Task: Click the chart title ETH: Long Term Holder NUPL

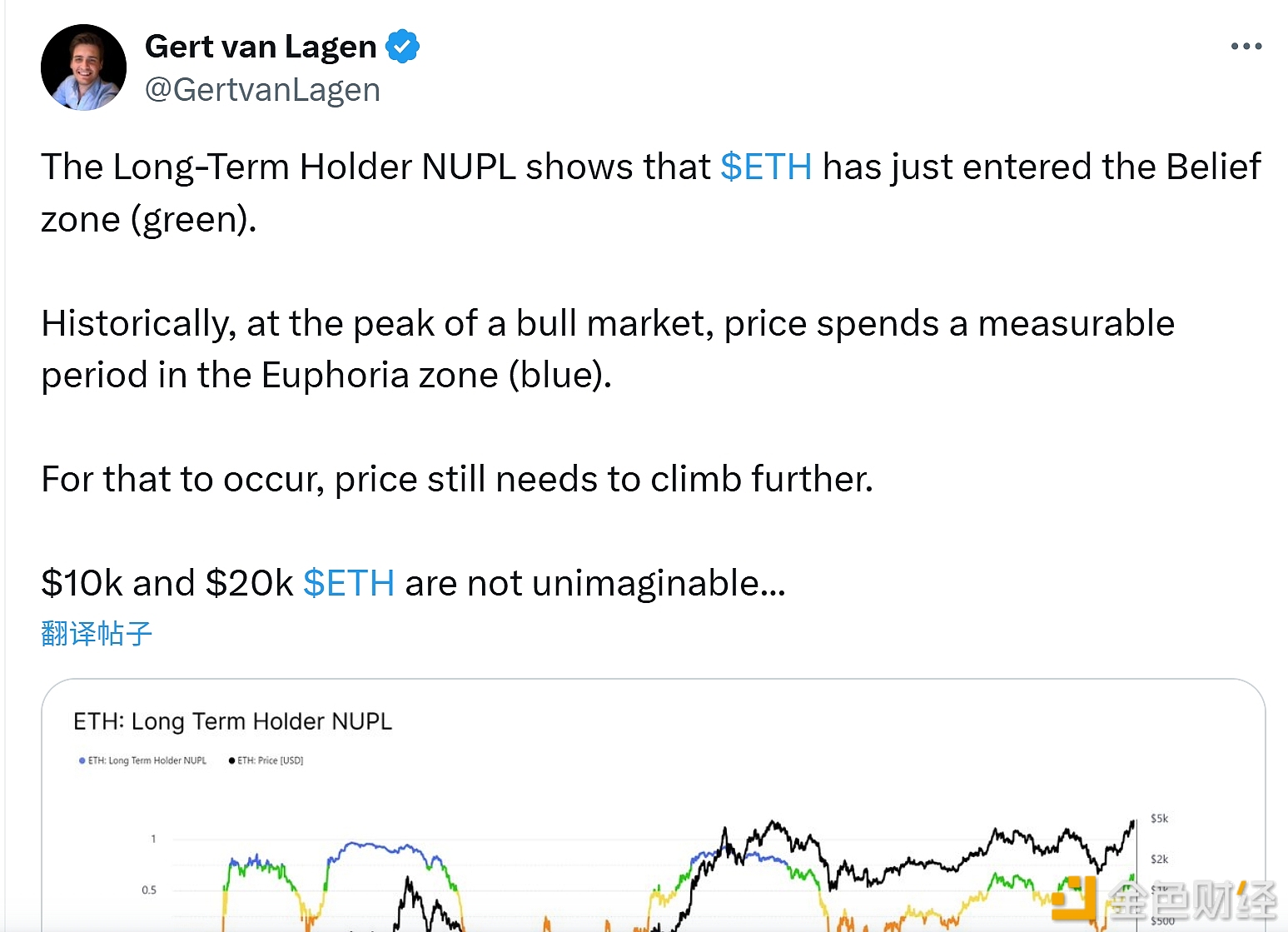Action: point(232,721)
